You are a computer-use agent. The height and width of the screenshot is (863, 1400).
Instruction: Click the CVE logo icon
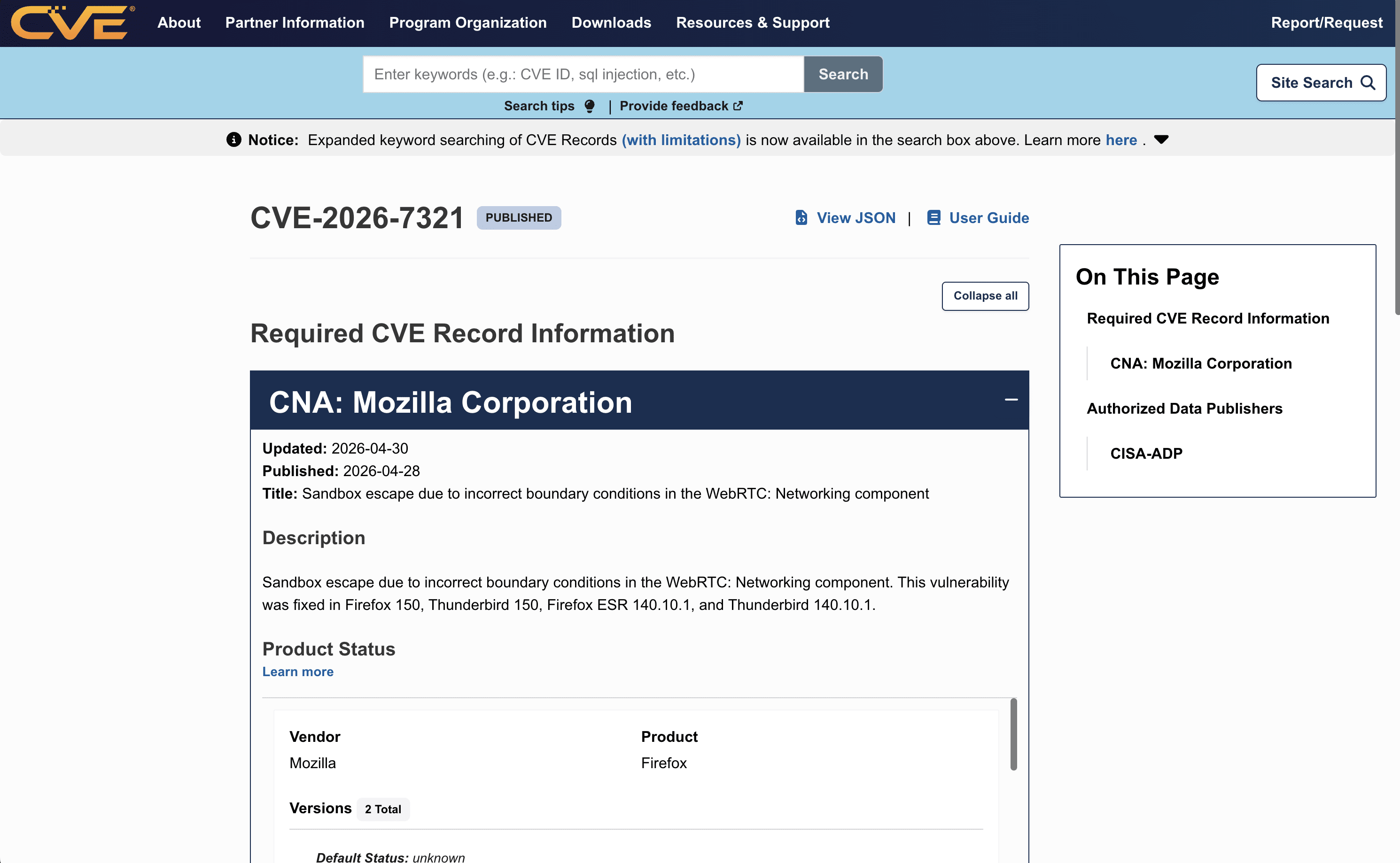pyautogui.click(x=73, y=23)
